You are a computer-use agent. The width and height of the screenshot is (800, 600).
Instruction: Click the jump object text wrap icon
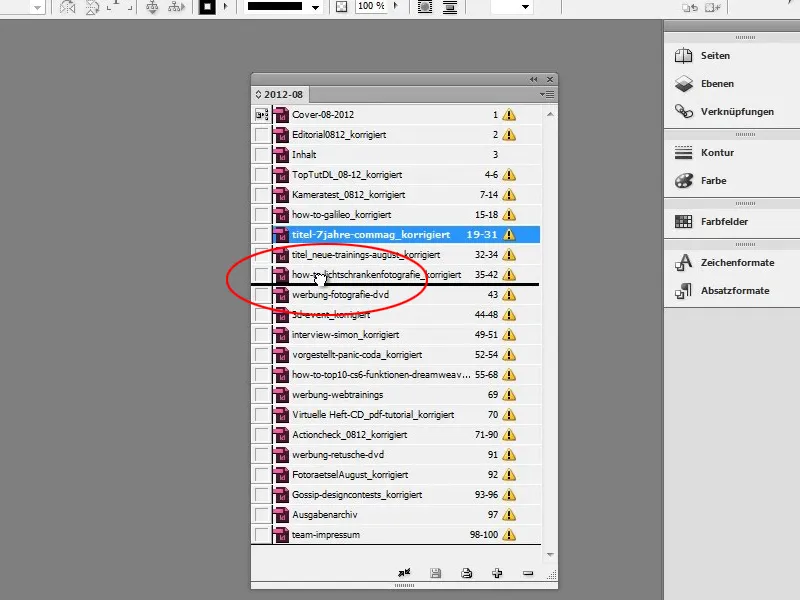pos(449,7)
